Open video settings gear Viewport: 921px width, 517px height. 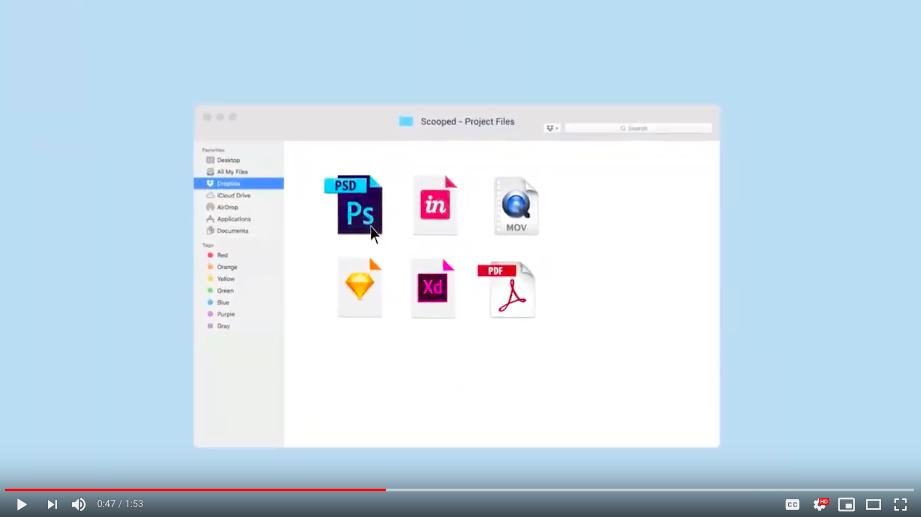click(820, 504)
